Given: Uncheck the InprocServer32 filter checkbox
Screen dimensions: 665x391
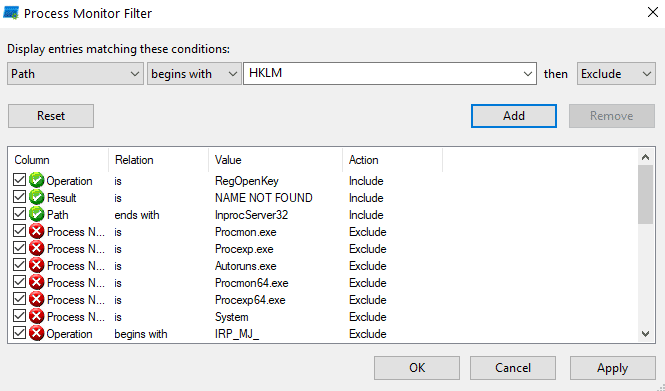Looking at the screenshot, I should pyautogui.click(x=20, y=214).
